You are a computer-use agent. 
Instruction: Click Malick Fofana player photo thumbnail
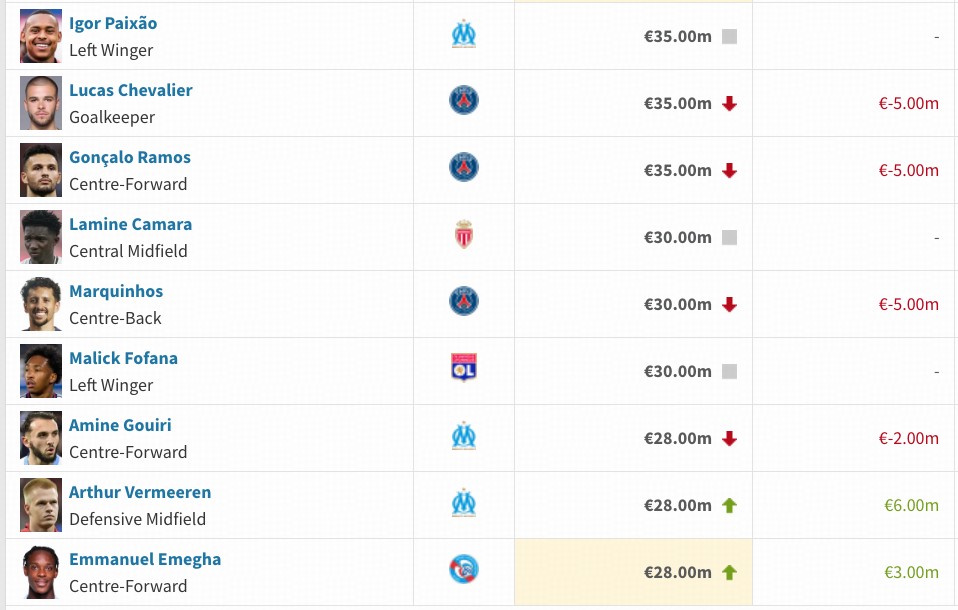41,371
